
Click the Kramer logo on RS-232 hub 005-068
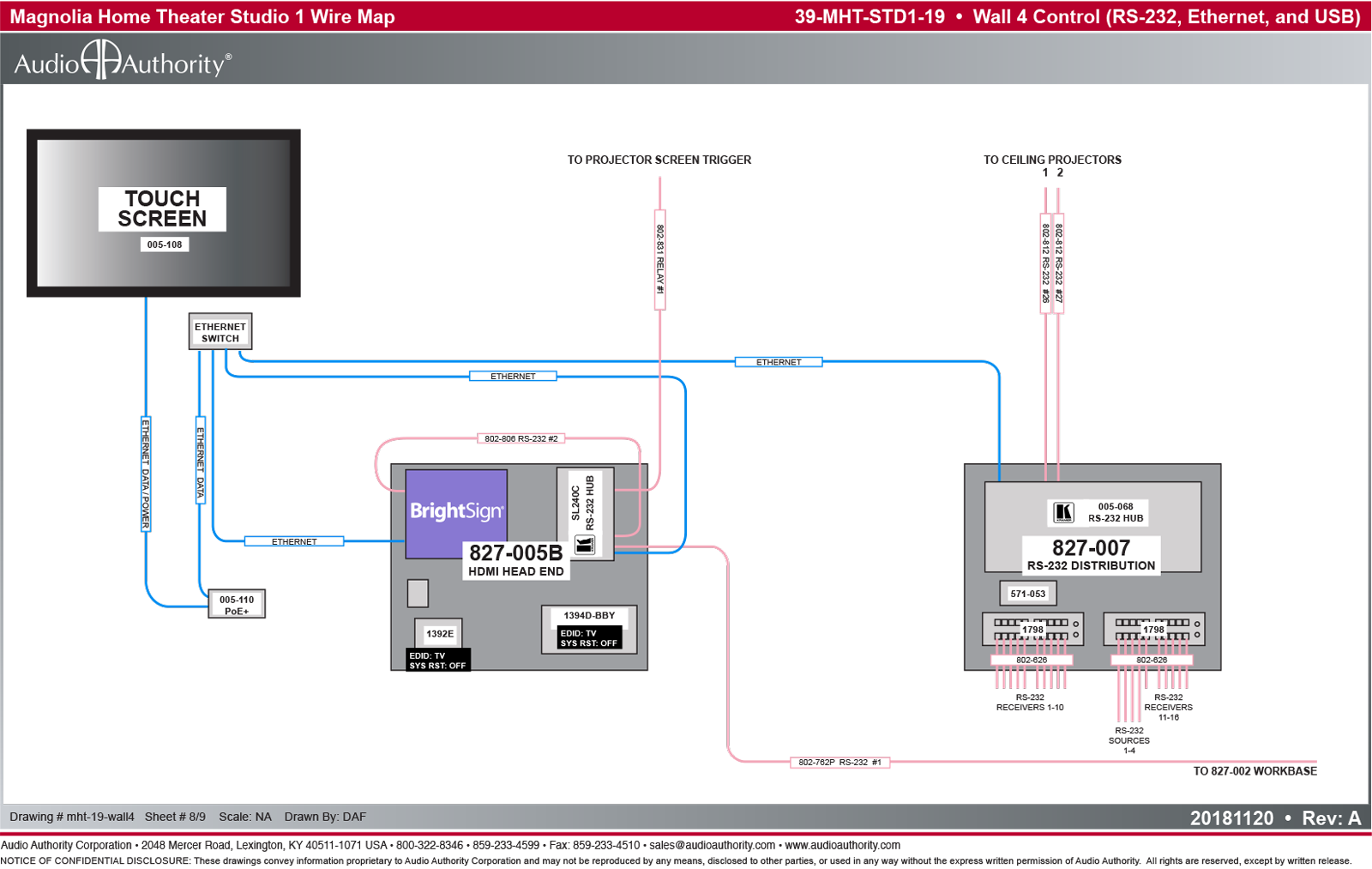pyautogui.click(x=1063, y=512)
